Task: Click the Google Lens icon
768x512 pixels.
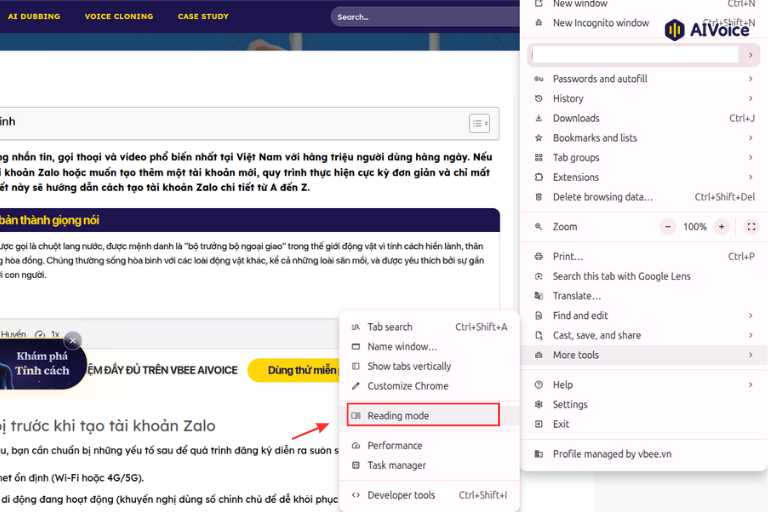Action: pos(539,276)
